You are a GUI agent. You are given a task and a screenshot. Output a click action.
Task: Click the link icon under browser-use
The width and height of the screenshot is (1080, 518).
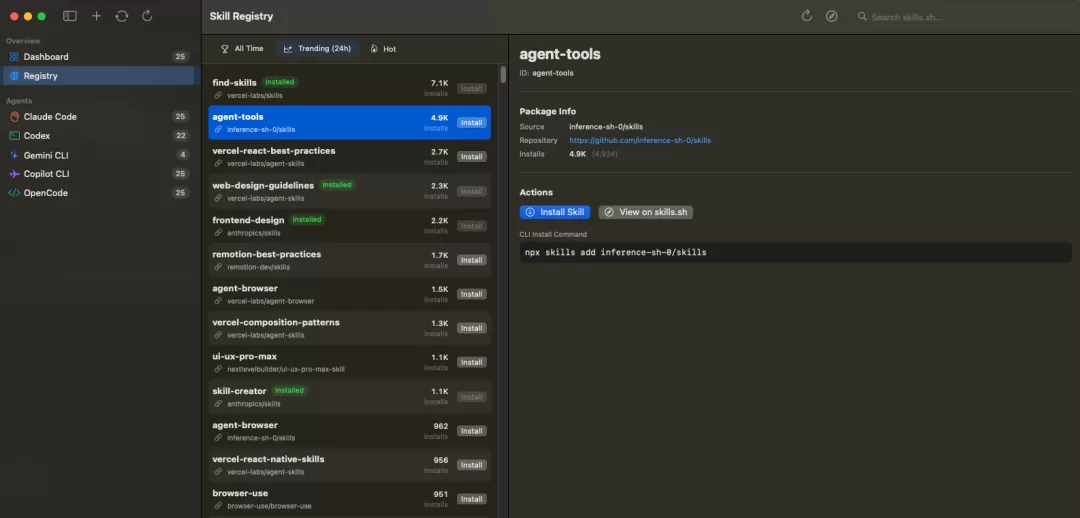click(x=218, y=506)
